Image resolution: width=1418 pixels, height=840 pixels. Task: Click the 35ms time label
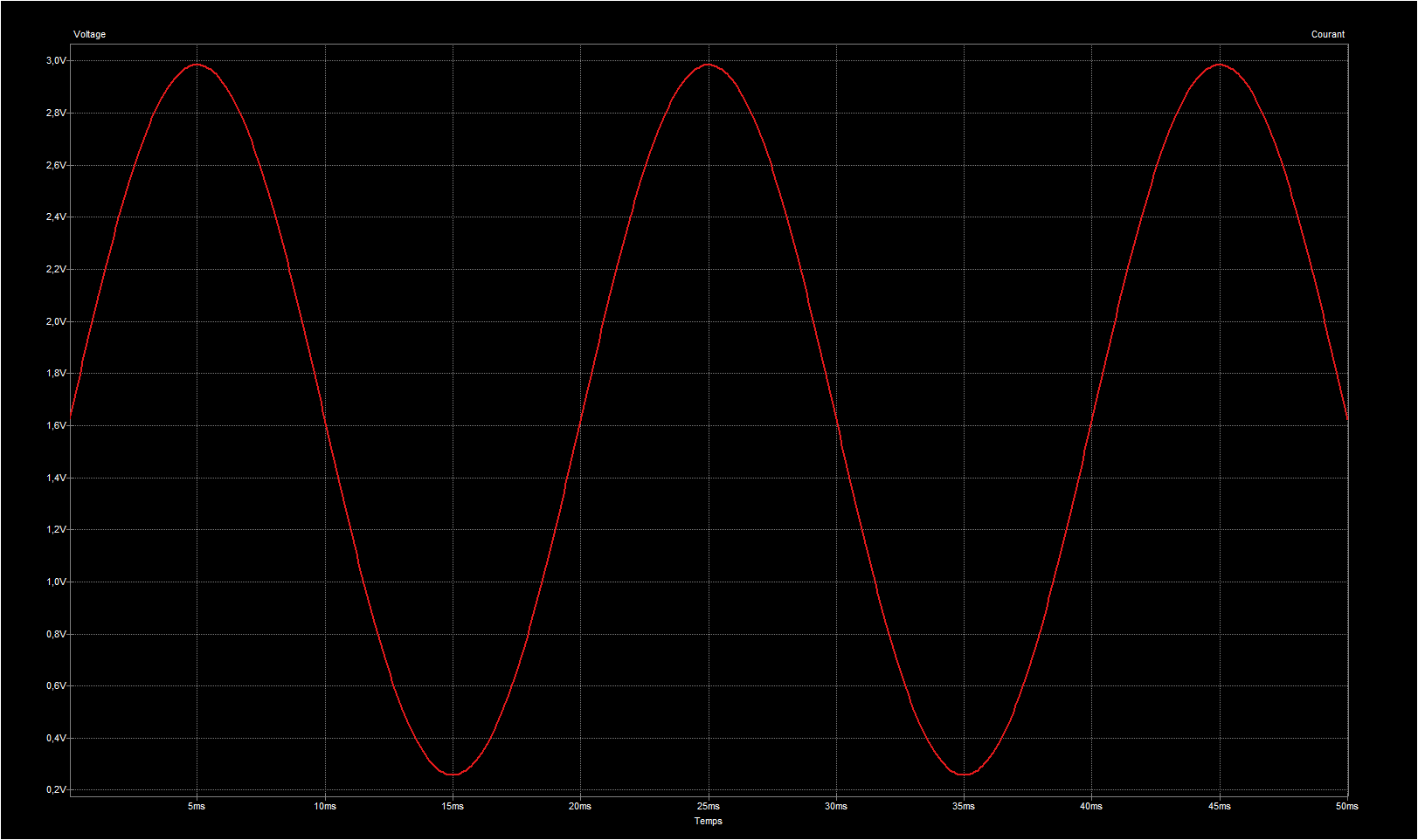(x=964, y=806)
